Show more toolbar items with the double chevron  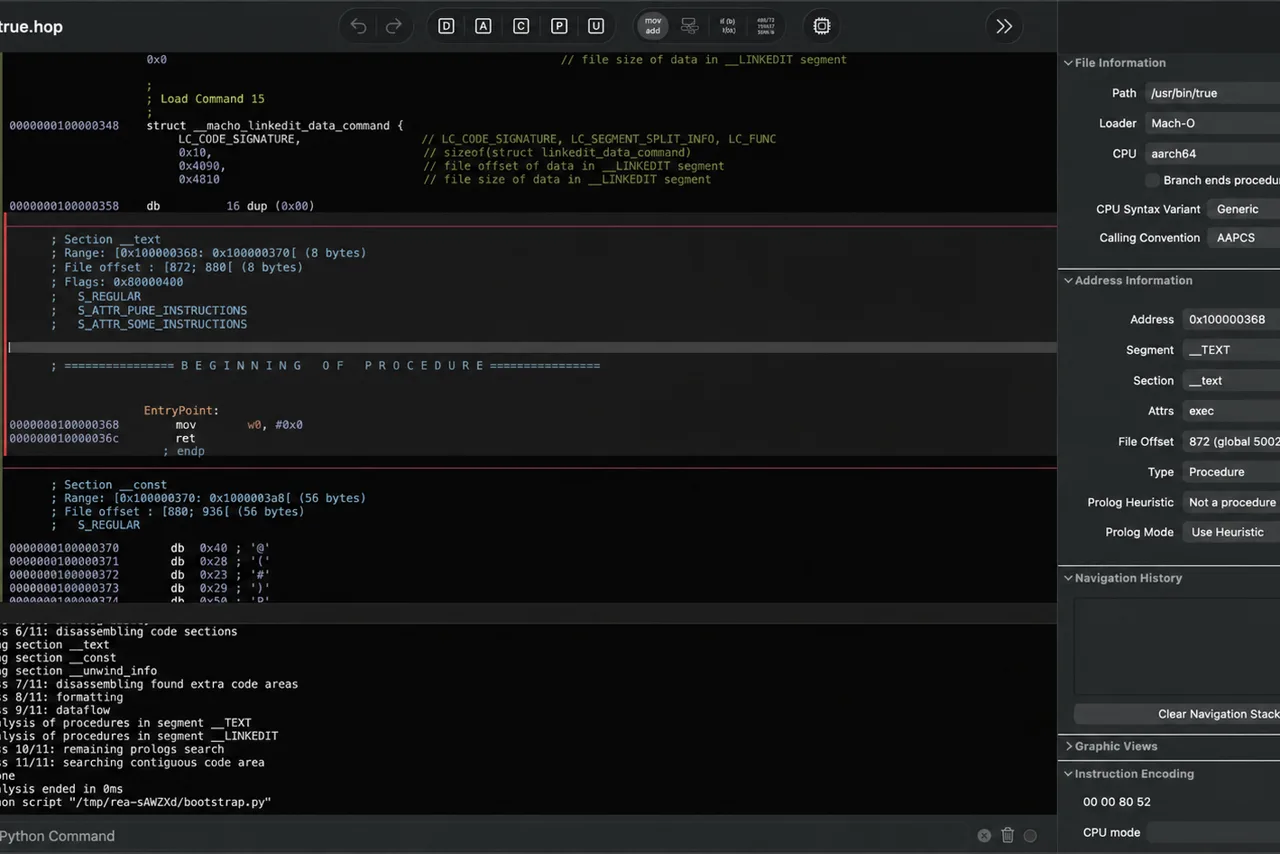coord(1004,26)
